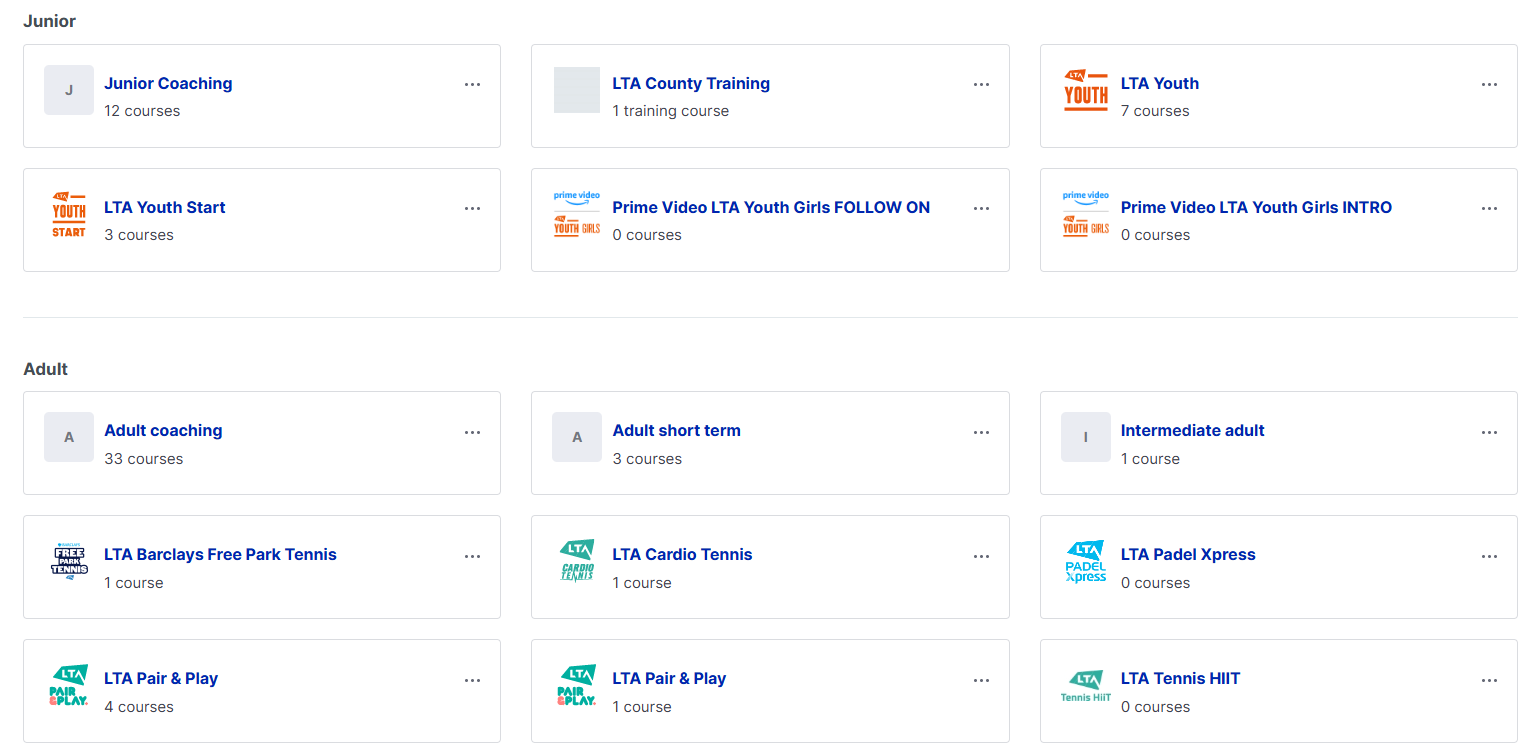
Task: Click the Prime Video Youth Girls INTRO logo
Action: tap(1085, 214)
